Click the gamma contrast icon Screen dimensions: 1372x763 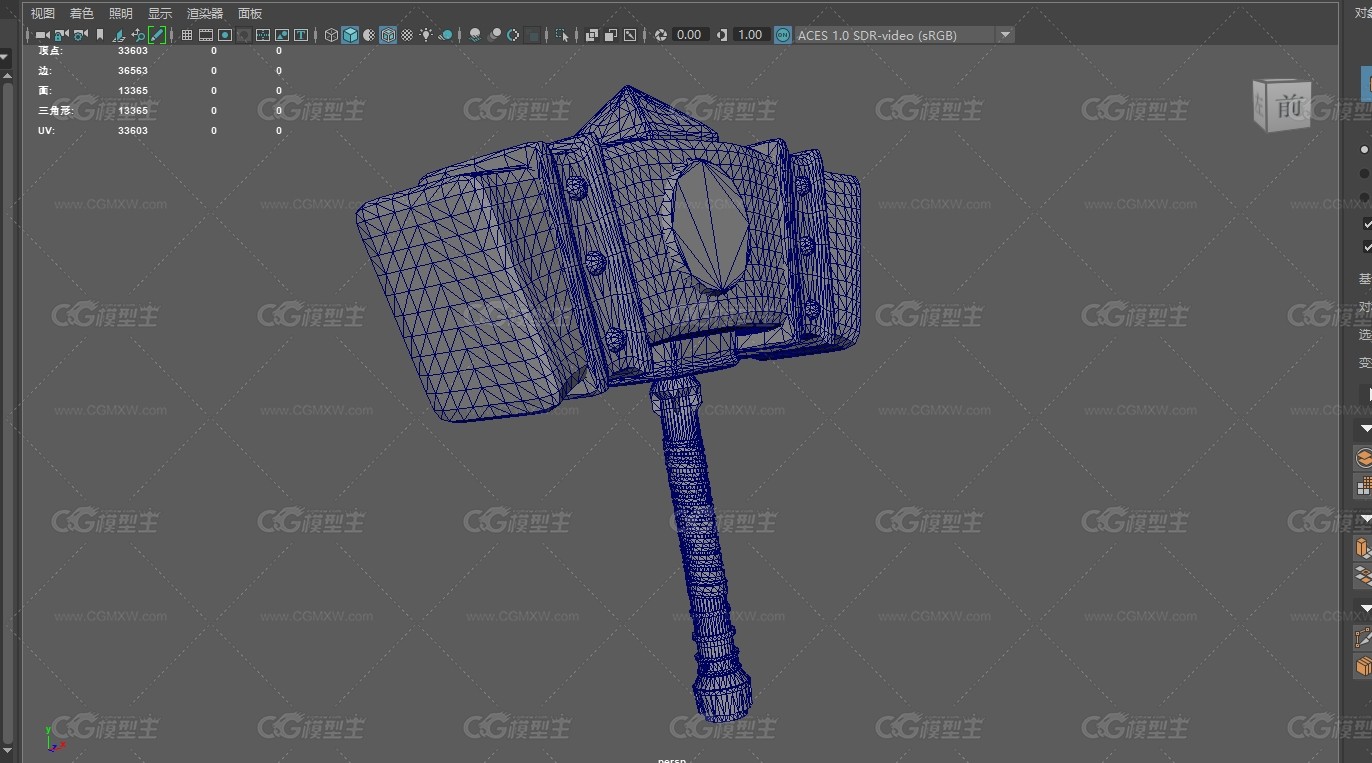click(721, 35)
